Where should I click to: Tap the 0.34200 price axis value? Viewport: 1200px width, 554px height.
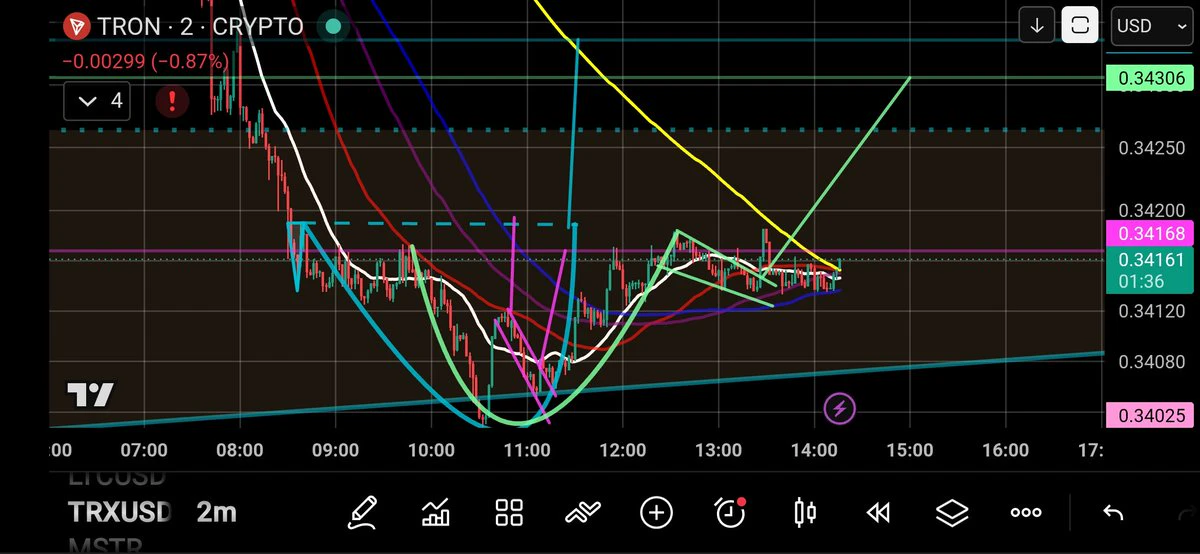[1150, 211]
